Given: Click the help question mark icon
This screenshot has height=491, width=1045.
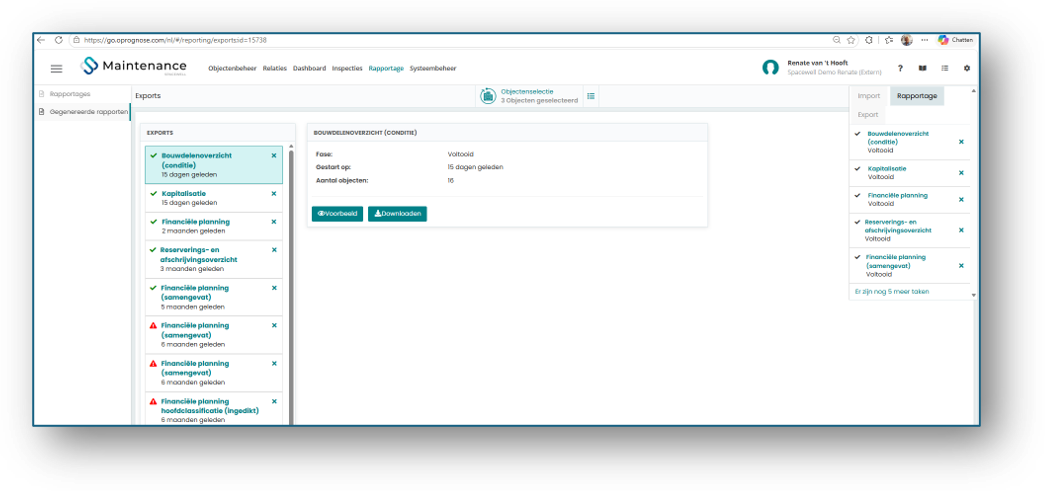Looking at the screenshot, I should [x=900, y=68].
